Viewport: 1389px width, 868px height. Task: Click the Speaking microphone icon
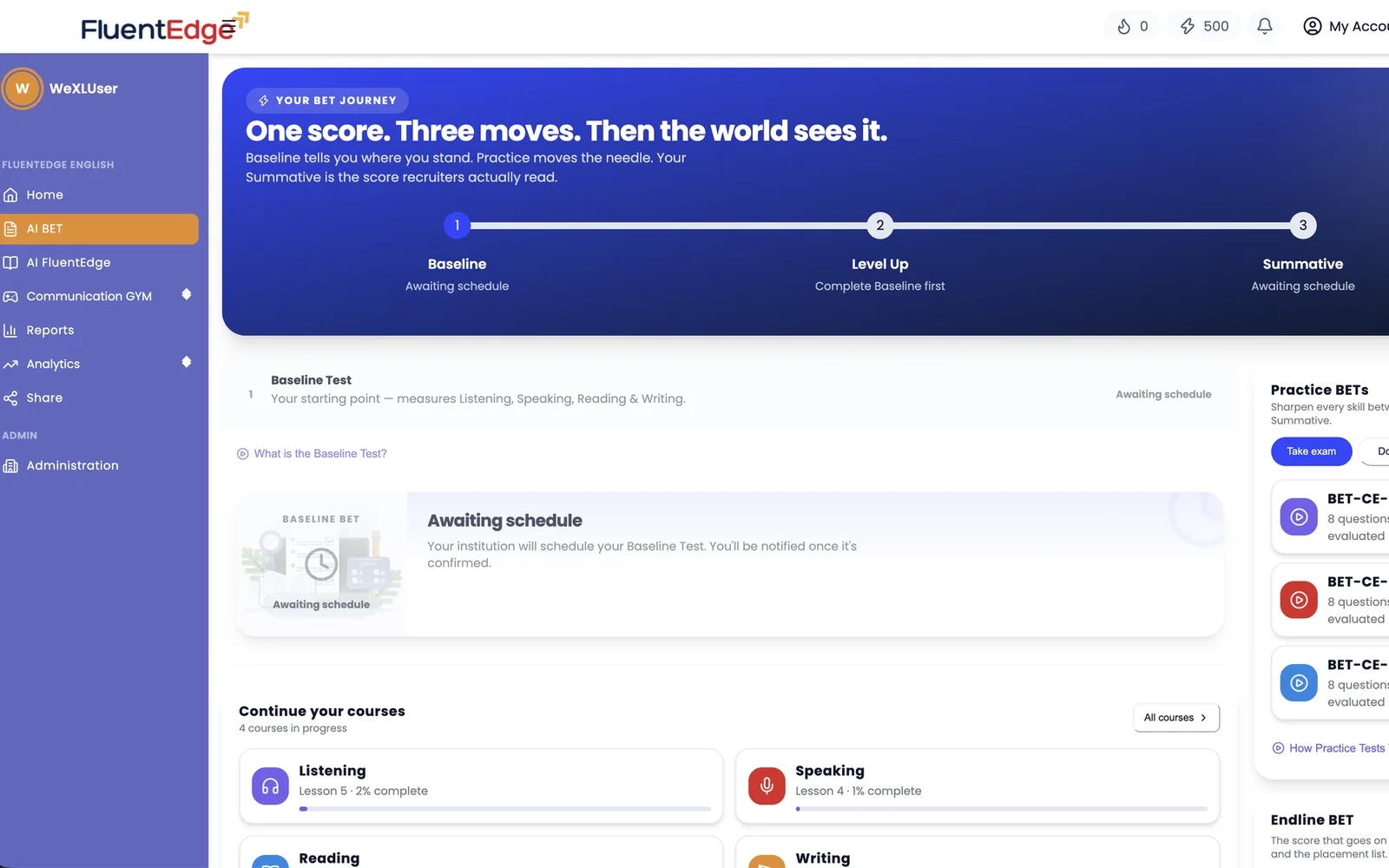click(x=767, y=786)
